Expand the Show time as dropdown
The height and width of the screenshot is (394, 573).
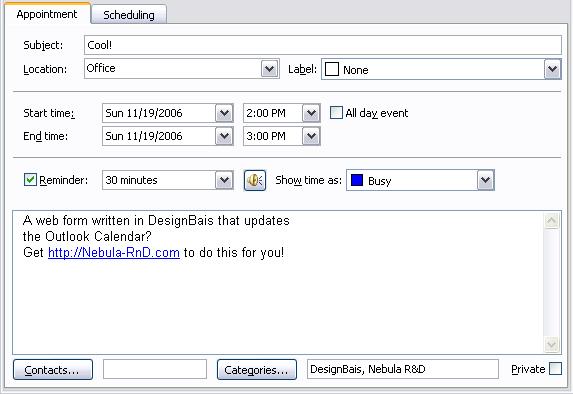click(486, 180)
